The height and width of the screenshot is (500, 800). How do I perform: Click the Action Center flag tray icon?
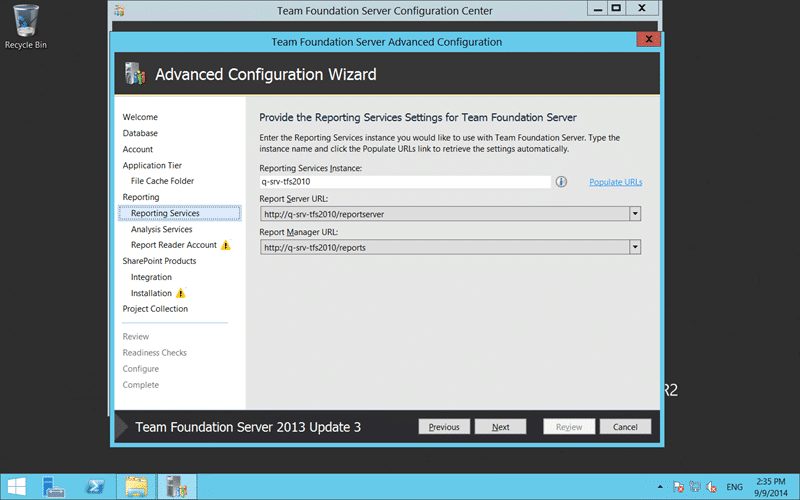[678, 487]
